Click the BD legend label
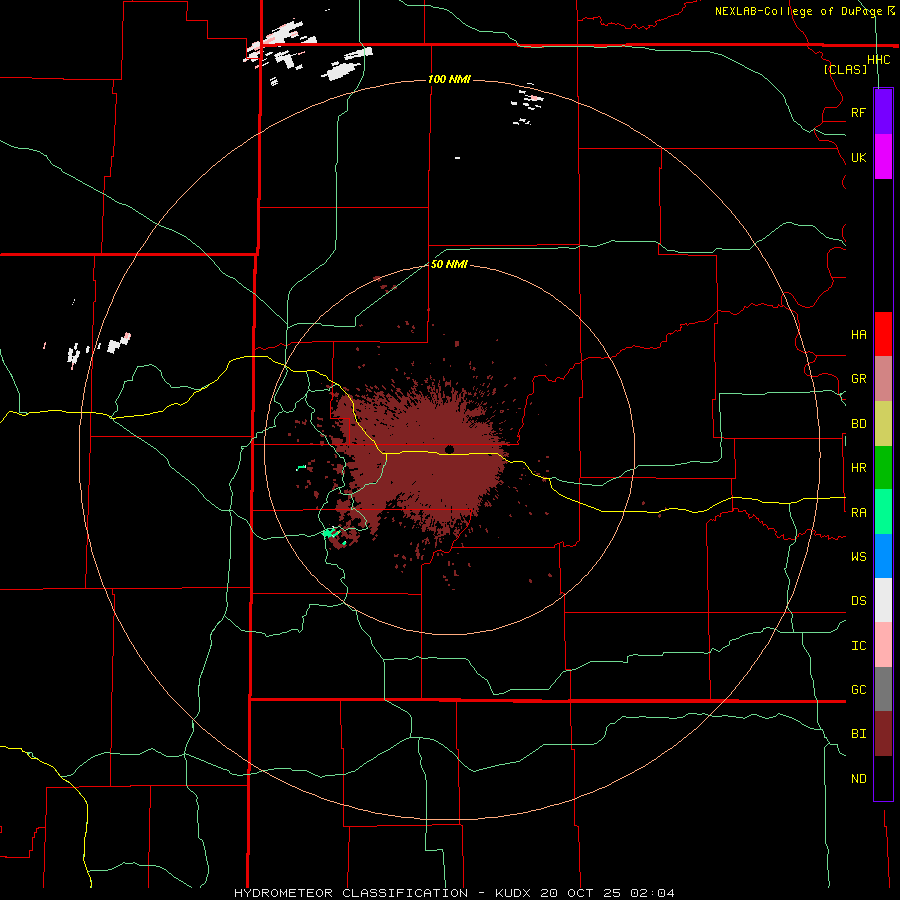 pyautogui.click(x=859, y=423)
